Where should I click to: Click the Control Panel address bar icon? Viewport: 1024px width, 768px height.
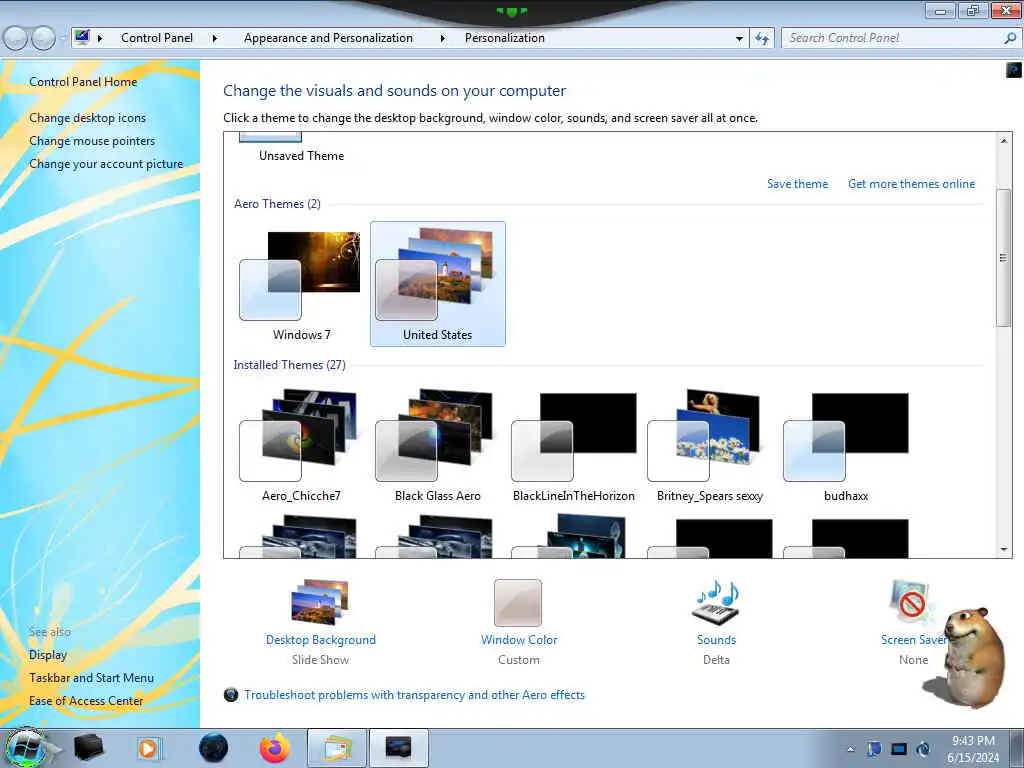[82, 37]
